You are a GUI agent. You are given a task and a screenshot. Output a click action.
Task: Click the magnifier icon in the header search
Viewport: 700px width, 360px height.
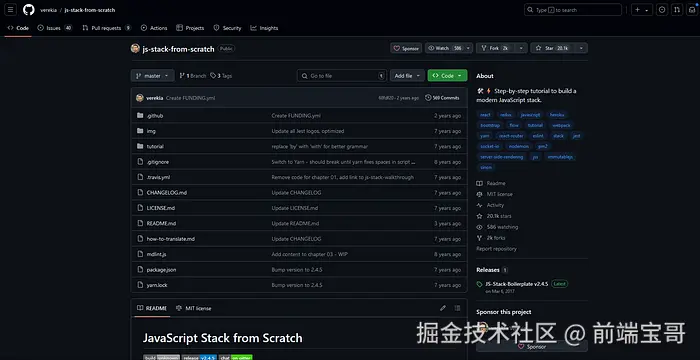(x=530, y=10)
